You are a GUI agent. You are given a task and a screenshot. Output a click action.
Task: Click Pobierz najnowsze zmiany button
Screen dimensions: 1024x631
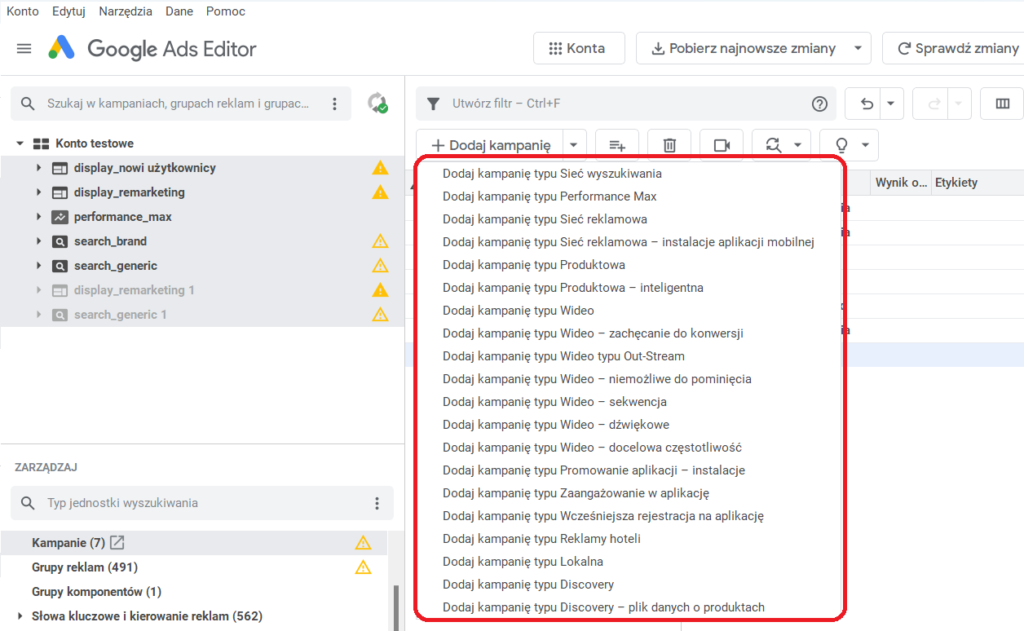(x=743, y=48)
